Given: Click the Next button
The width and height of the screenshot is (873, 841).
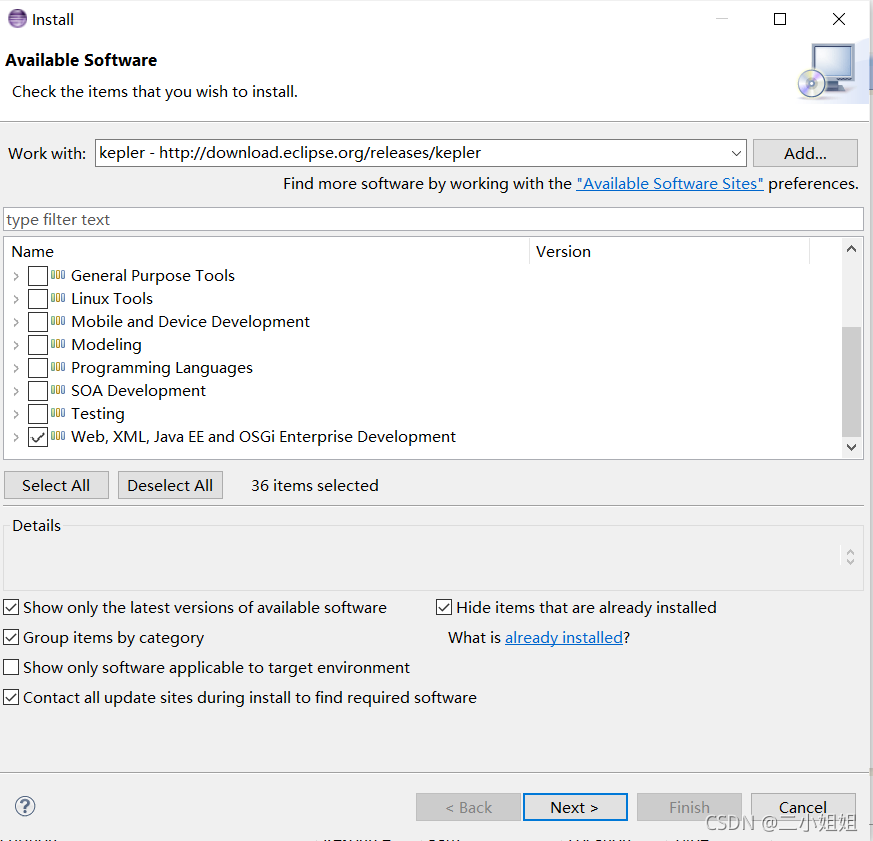Looking at the screenshot, I should (x=575, y=807).
